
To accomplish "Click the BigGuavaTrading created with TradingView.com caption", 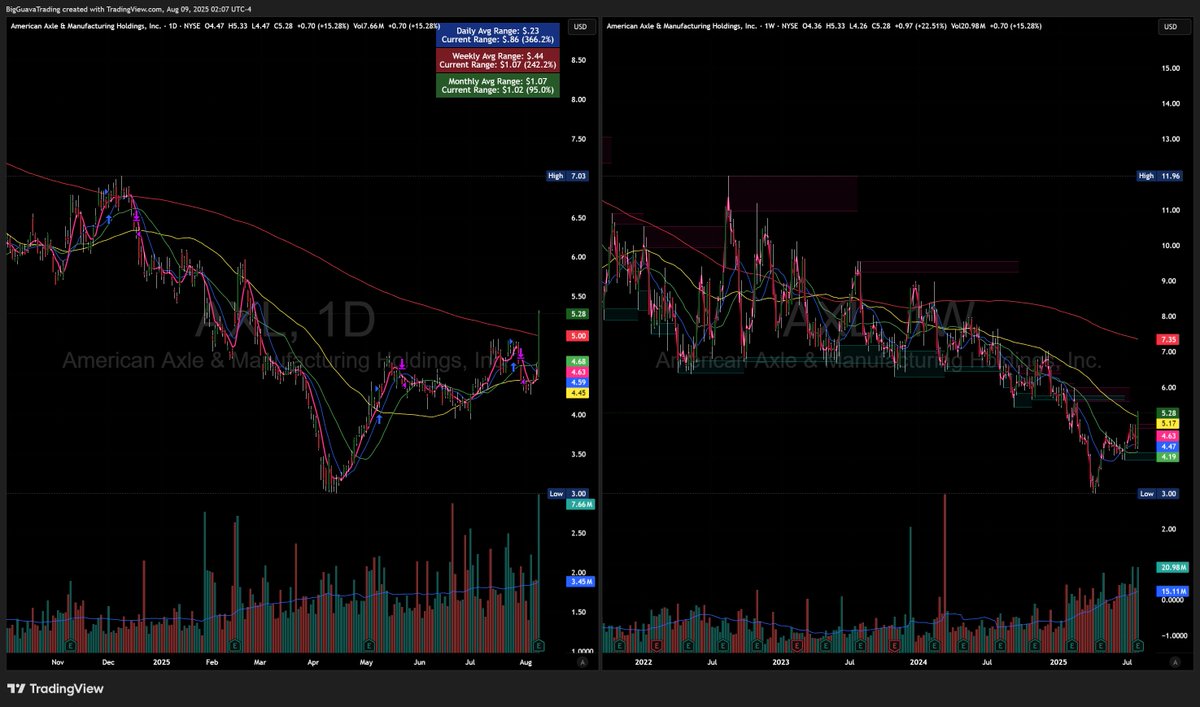I will [130, 8].
